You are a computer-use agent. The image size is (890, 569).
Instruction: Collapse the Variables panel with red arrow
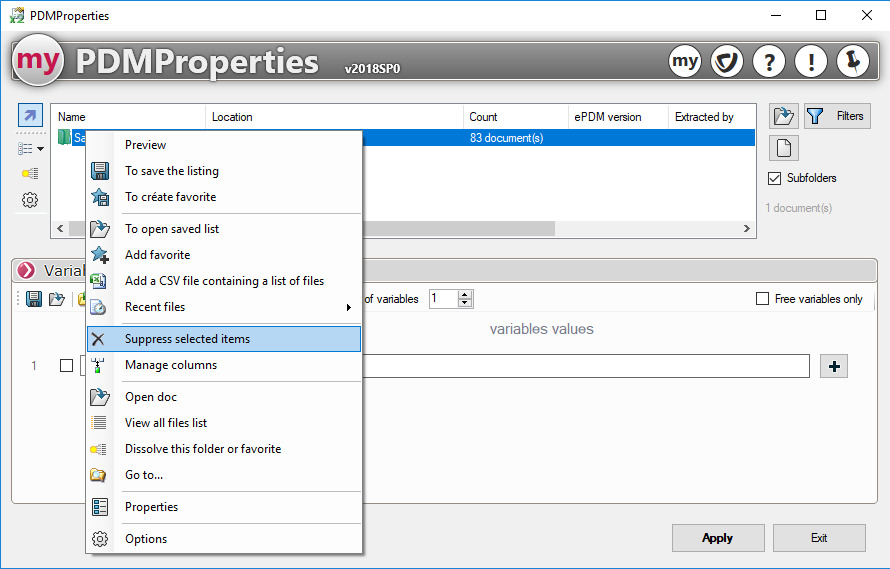pyautogui.click(x=27, y=271)
